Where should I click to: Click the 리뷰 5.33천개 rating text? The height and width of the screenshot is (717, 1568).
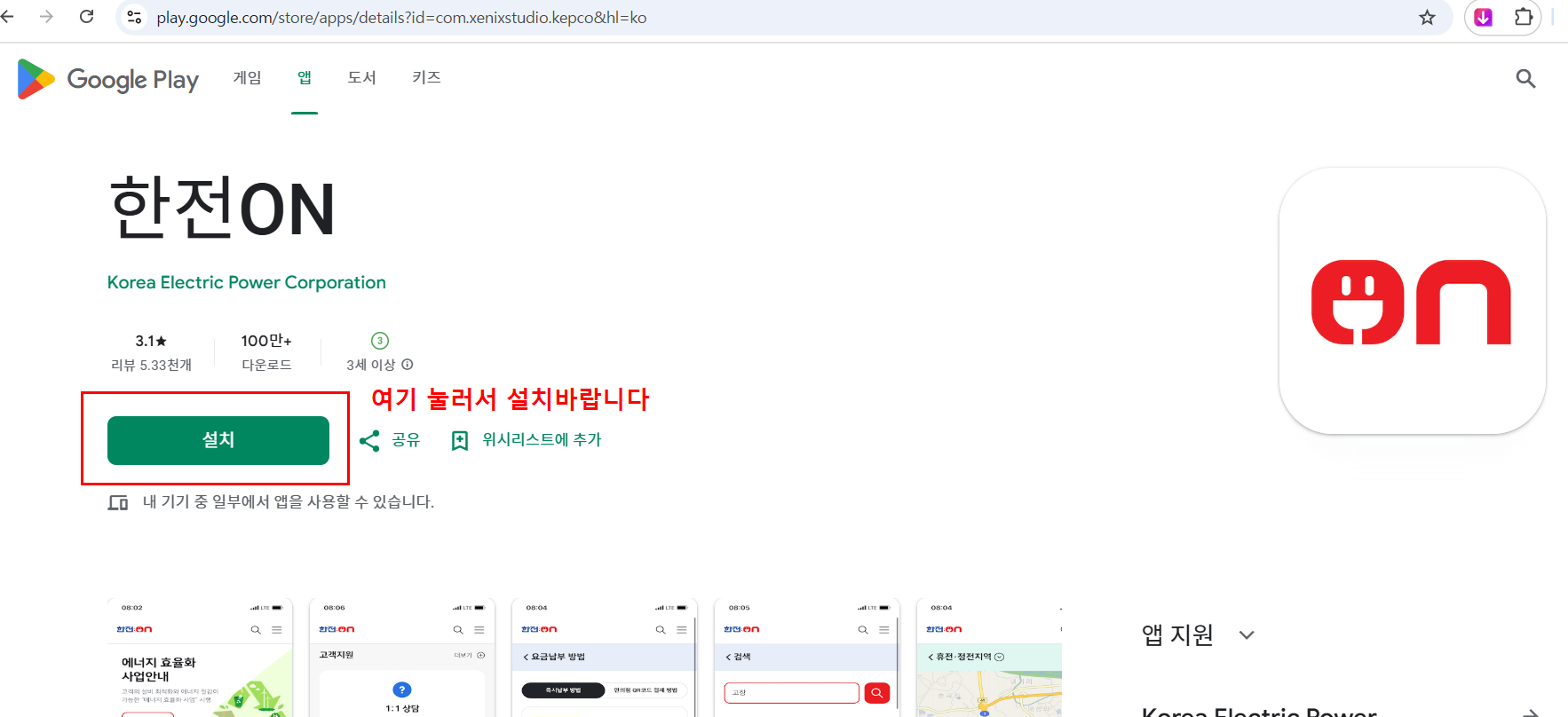(x=151, y=365)
